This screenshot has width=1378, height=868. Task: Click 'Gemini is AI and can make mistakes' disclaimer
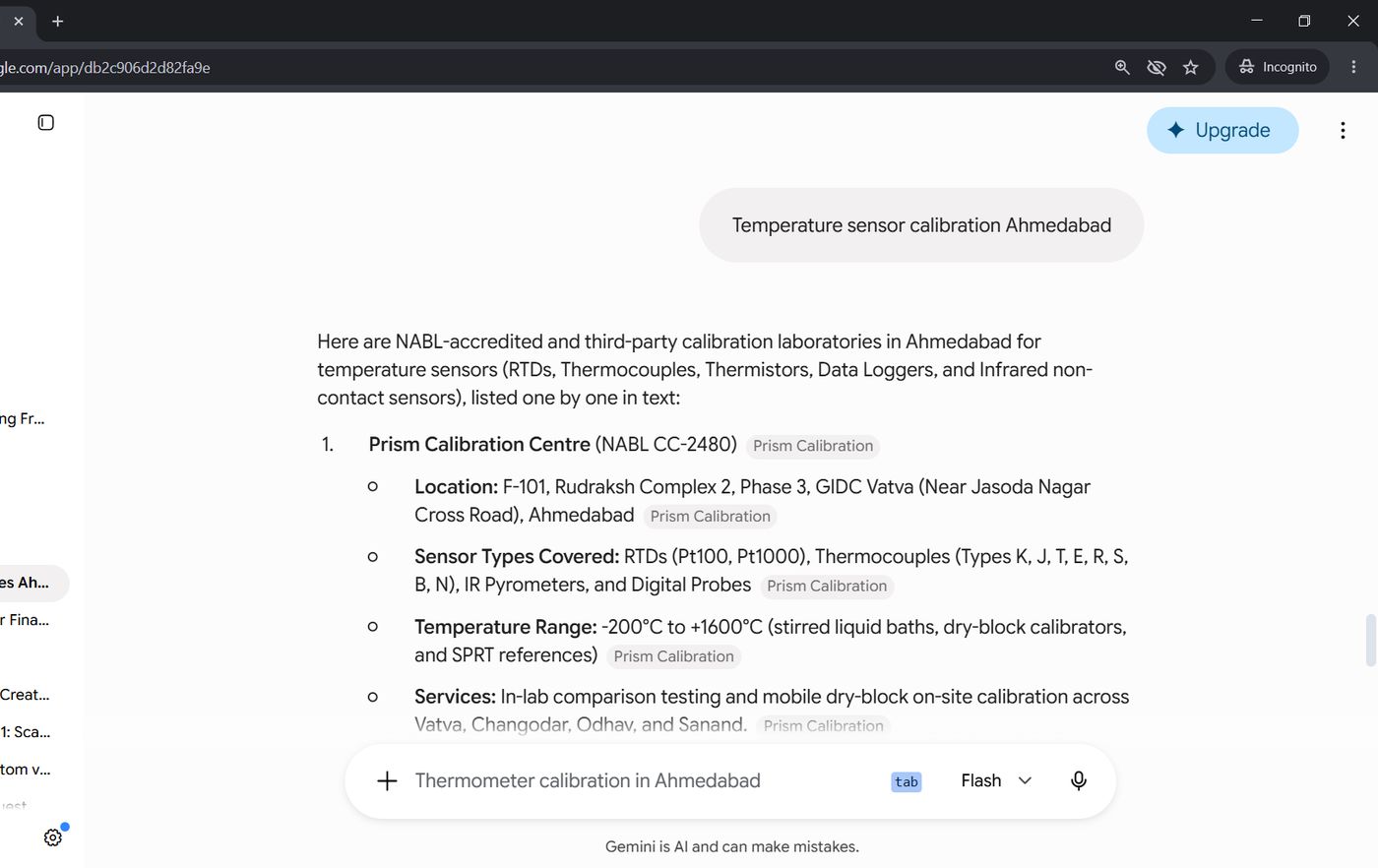coord(732,846)
